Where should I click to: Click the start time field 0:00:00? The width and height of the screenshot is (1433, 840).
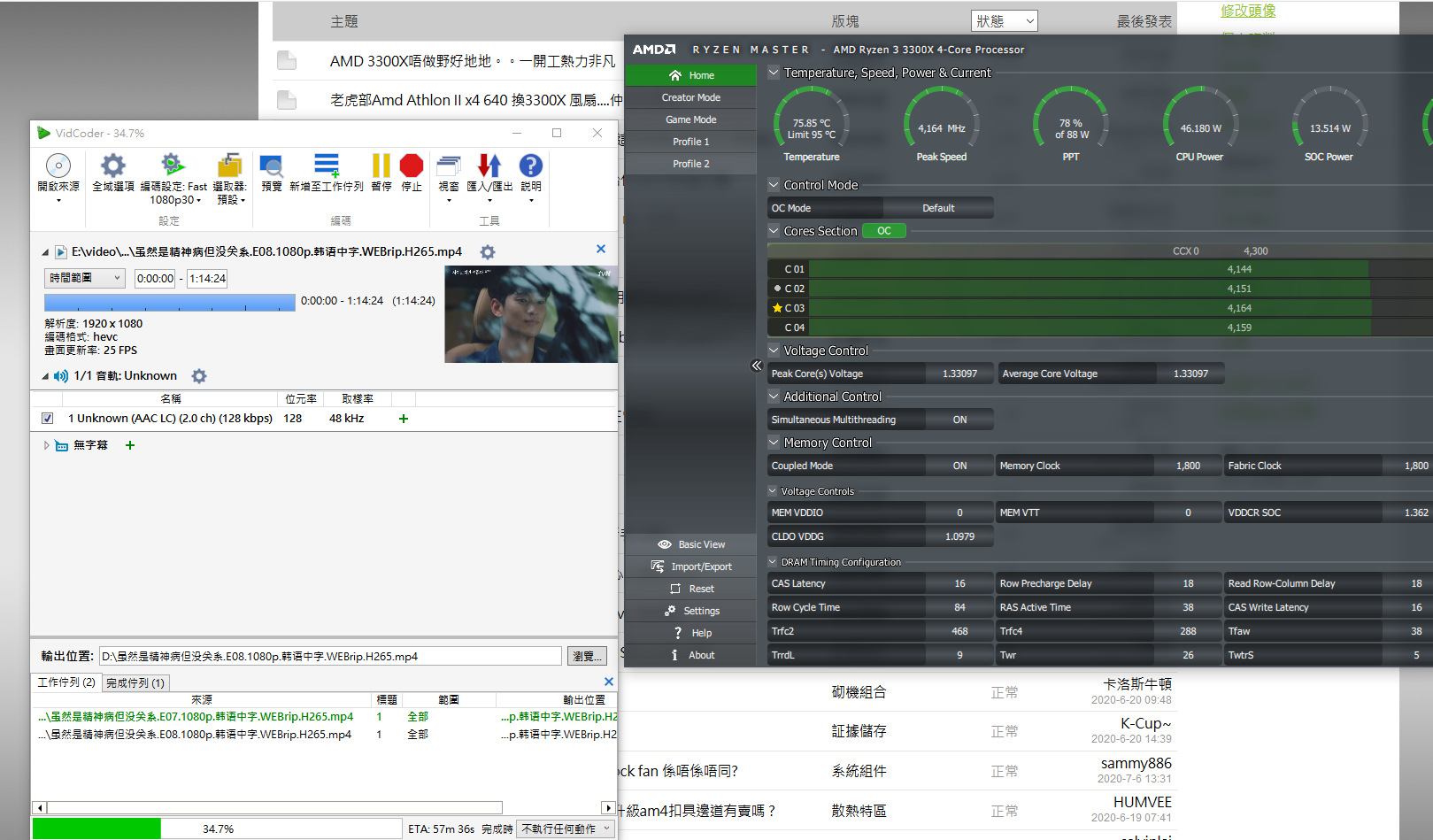point(155,278)
